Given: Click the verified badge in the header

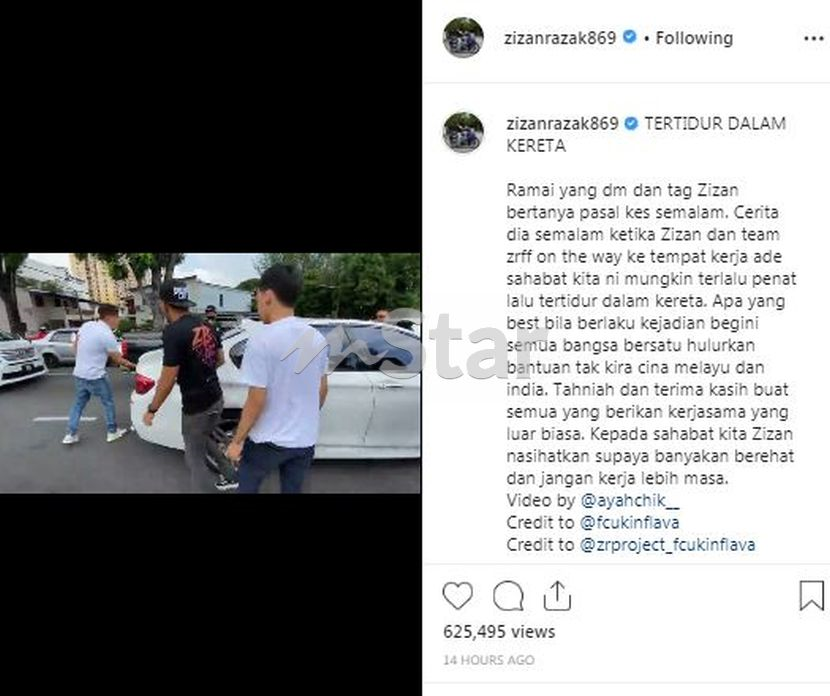Looking at the screenshot, I should coord(629,37).
